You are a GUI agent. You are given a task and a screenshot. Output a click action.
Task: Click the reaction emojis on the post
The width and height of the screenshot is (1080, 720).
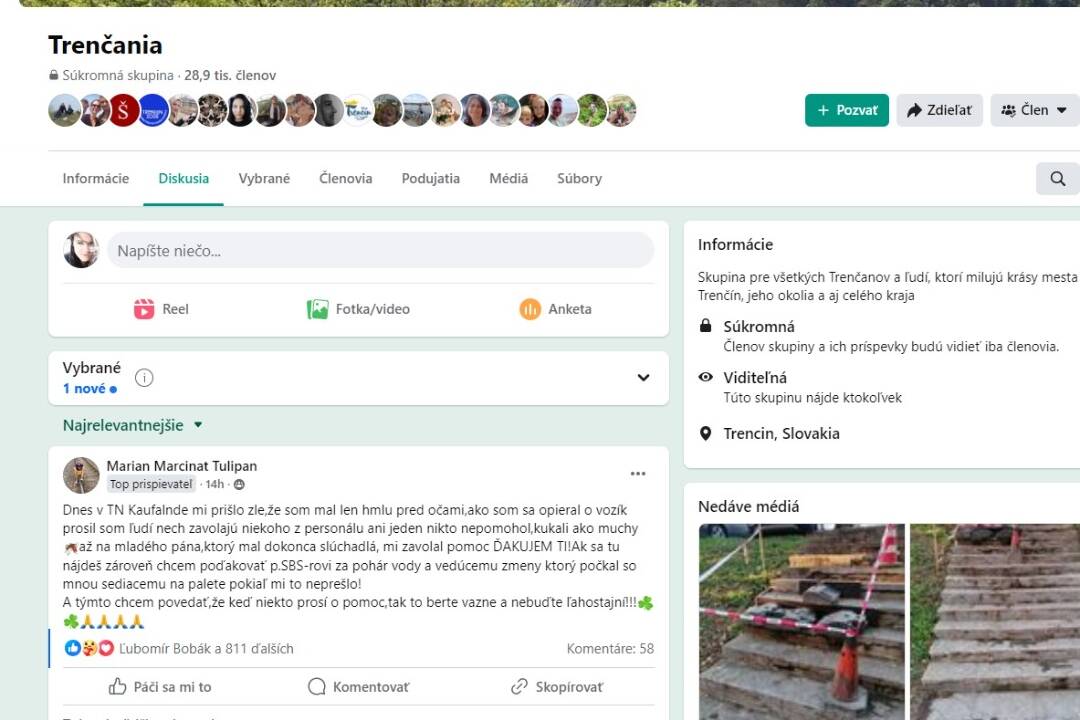point(89,648)
